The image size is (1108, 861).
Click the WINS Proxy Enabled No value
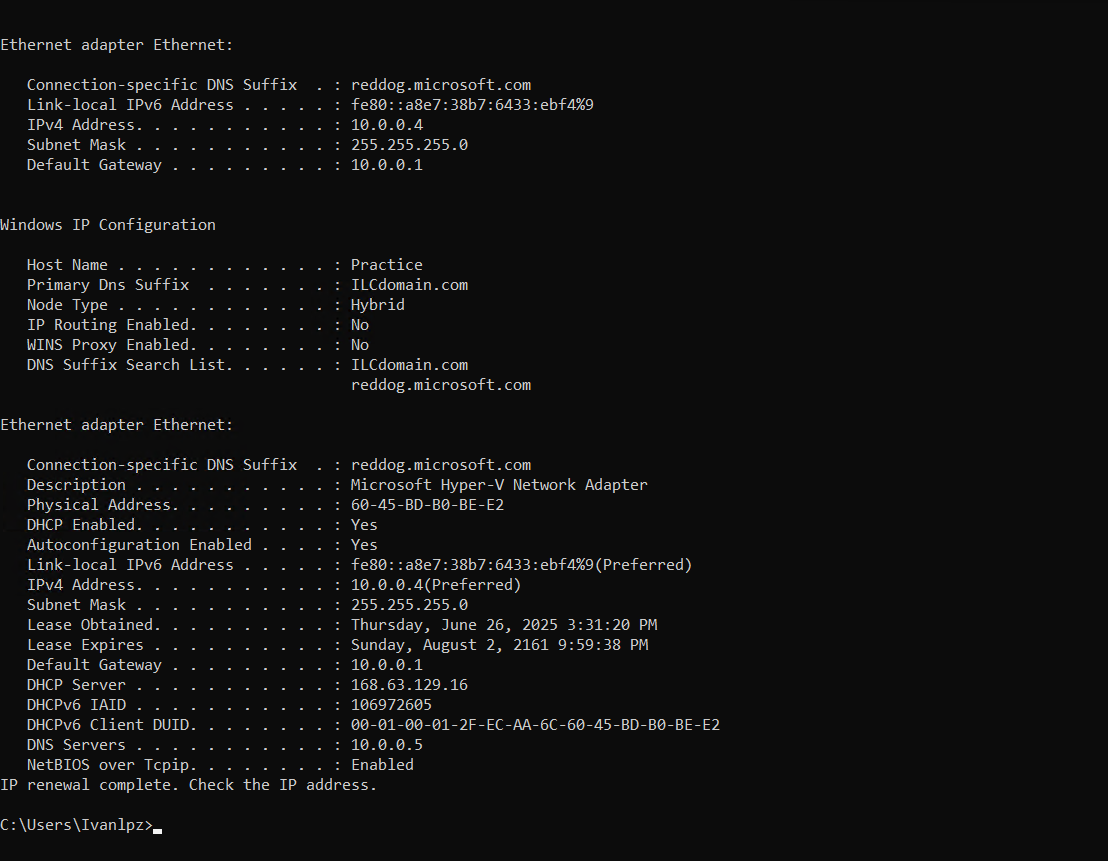pyautogui.click(x=360, y=345)
